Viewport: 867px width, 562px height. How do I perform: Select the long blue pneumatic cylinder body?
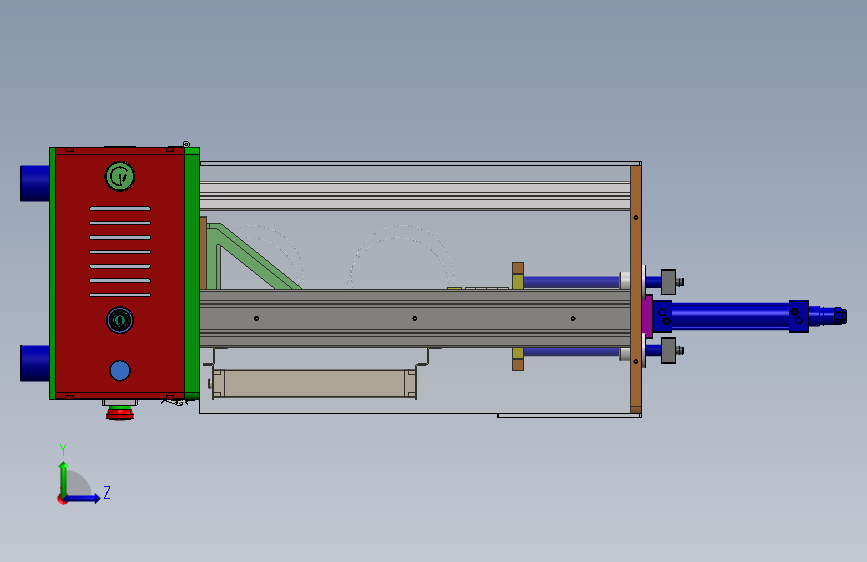click(x=730, y=316)
